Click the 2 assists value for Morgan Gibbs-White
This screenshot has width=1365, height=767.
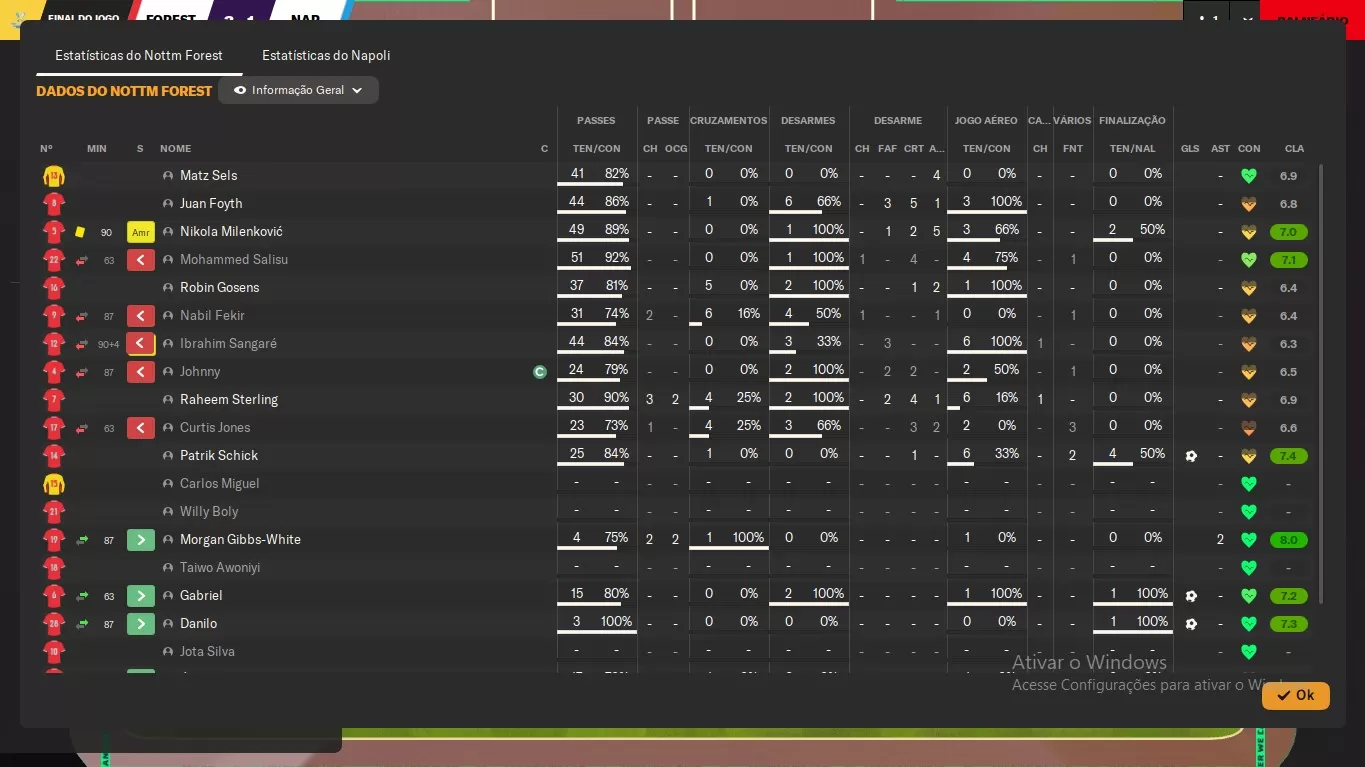(1220, 540)
